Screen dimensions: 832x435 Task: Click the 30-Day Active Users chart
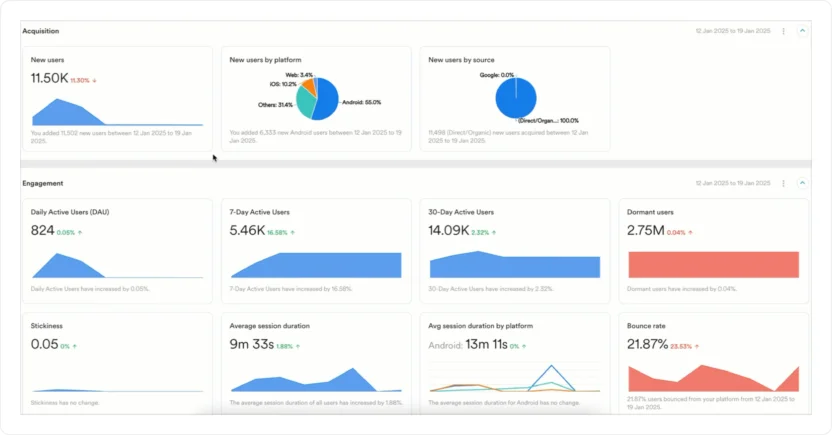(515, 264)
